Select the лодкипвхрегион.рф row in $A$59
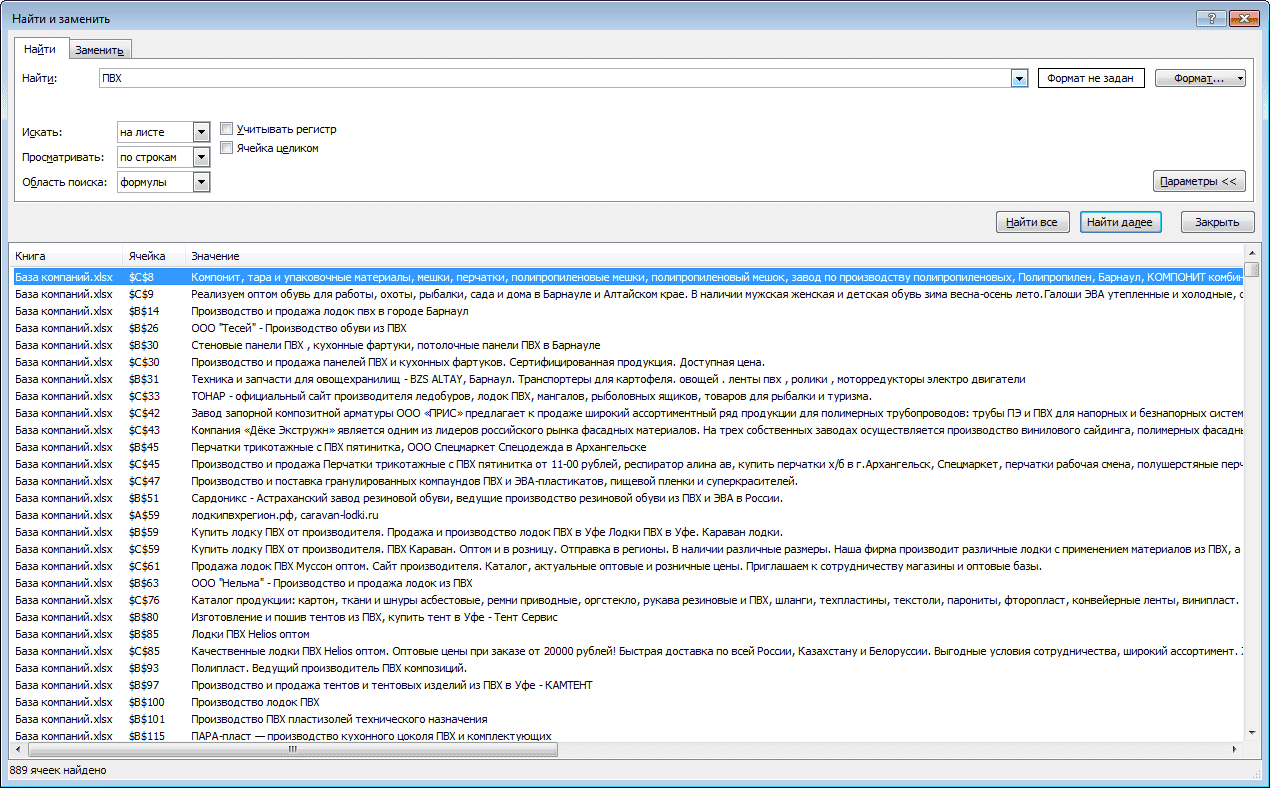Screen dimensions: 1270x788 (628, 515)
